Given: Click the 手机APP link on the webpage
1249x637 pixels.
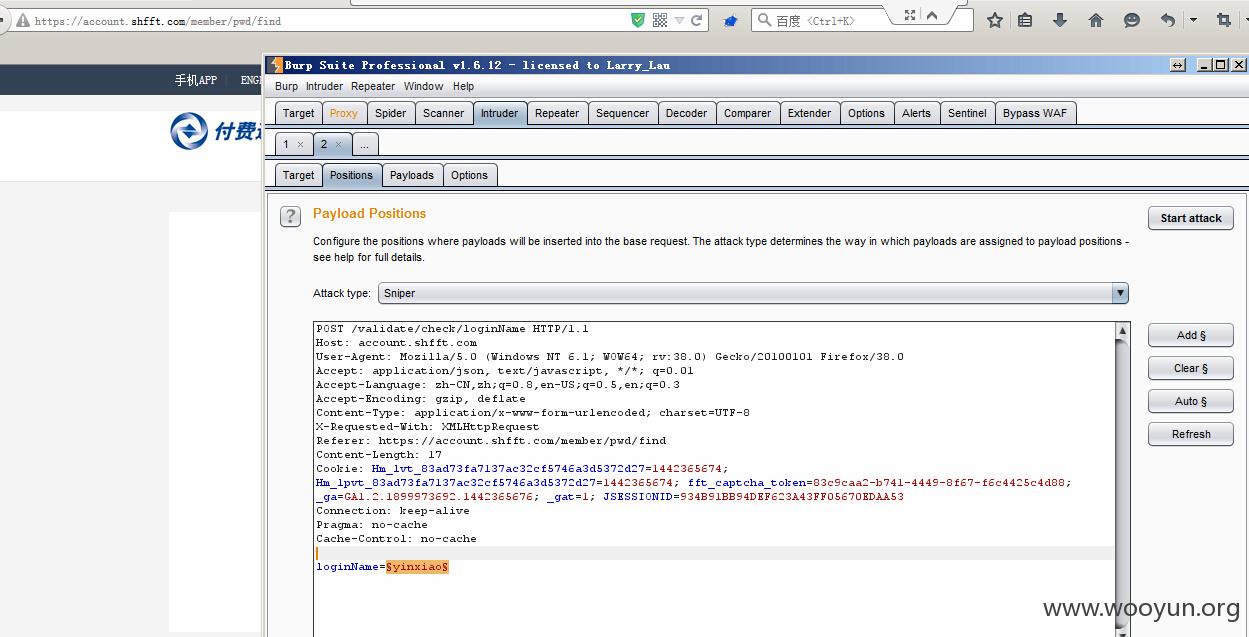Looking at the screenshot, I should (195, 80).
